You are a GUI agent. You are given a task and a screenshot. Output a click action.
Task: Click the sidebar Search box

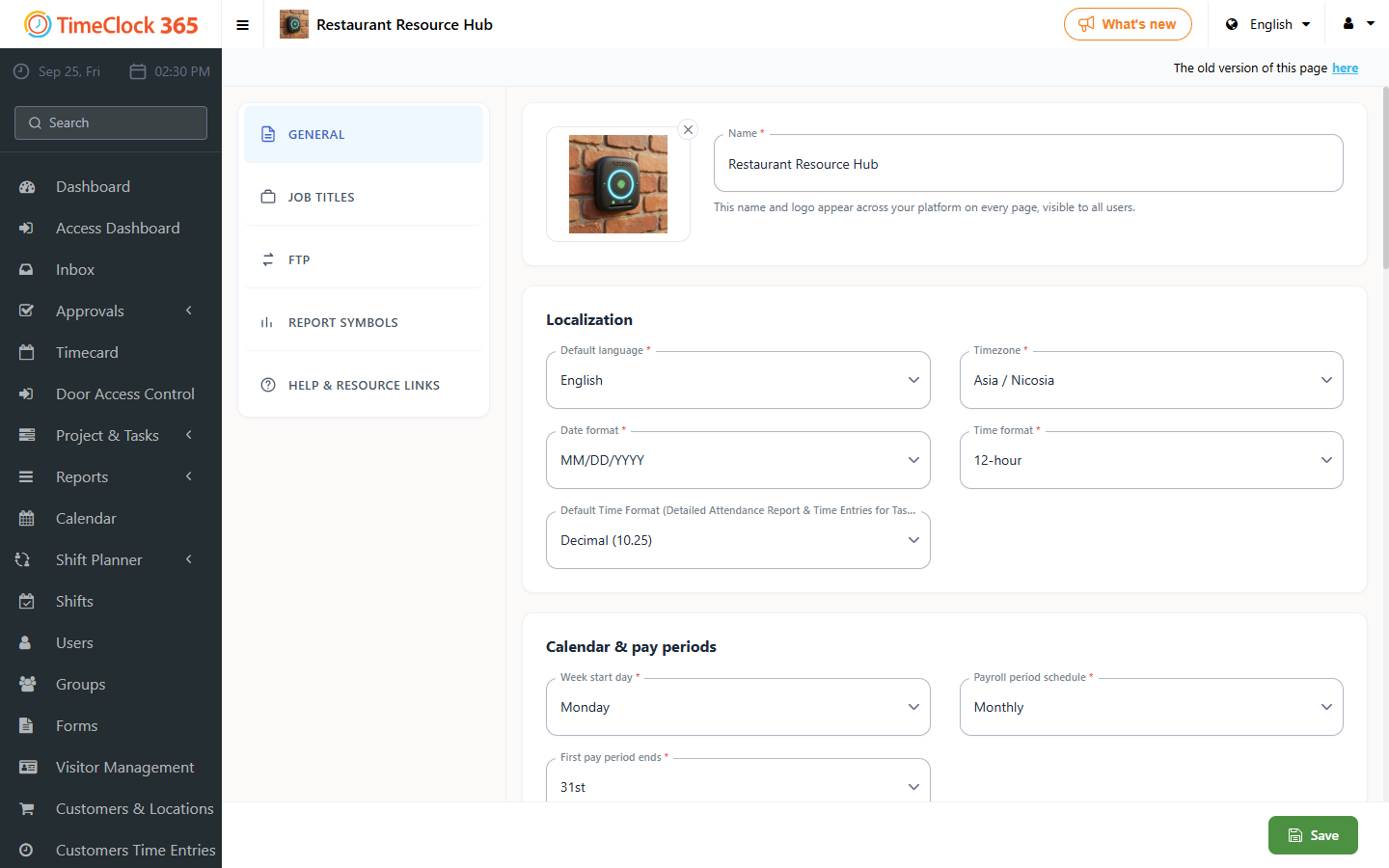[x=111, y=122]
